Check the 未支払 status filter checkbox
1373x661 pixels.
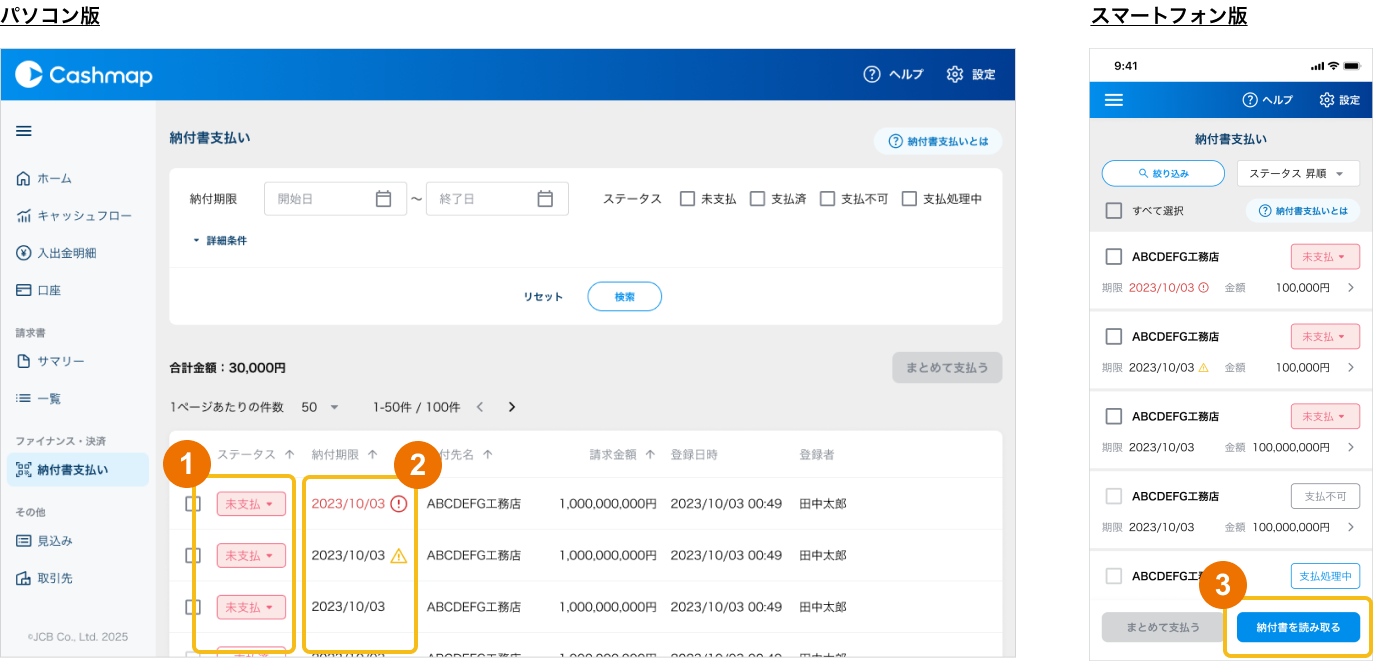[687, 199]
